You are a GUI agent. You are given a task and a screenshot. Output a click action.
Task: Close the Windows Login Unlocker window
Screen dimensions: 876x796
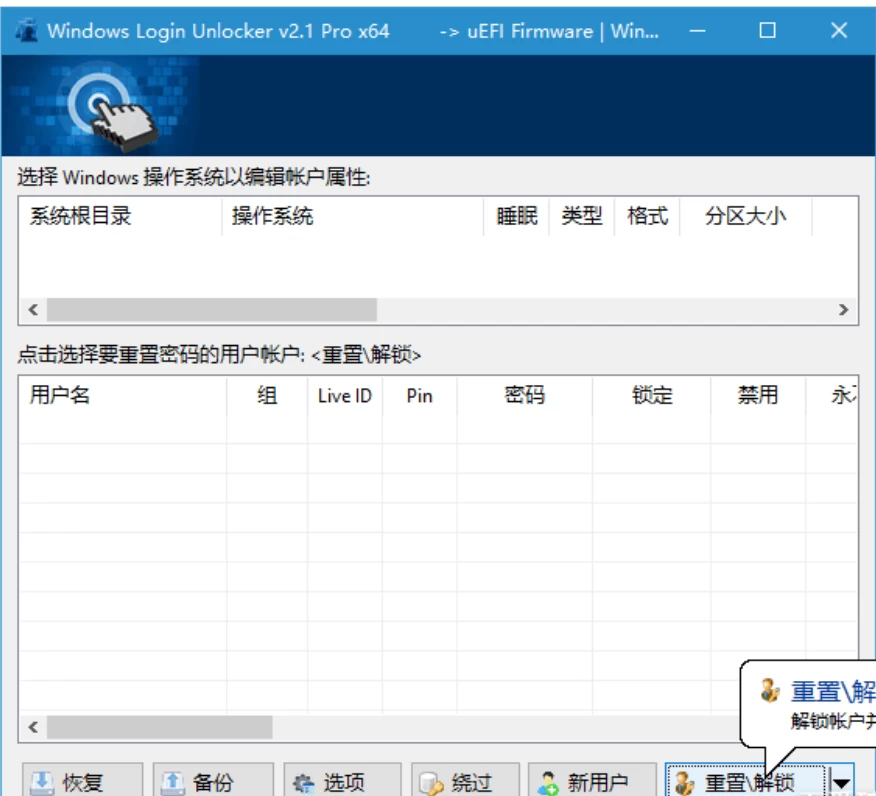(839, 31)
